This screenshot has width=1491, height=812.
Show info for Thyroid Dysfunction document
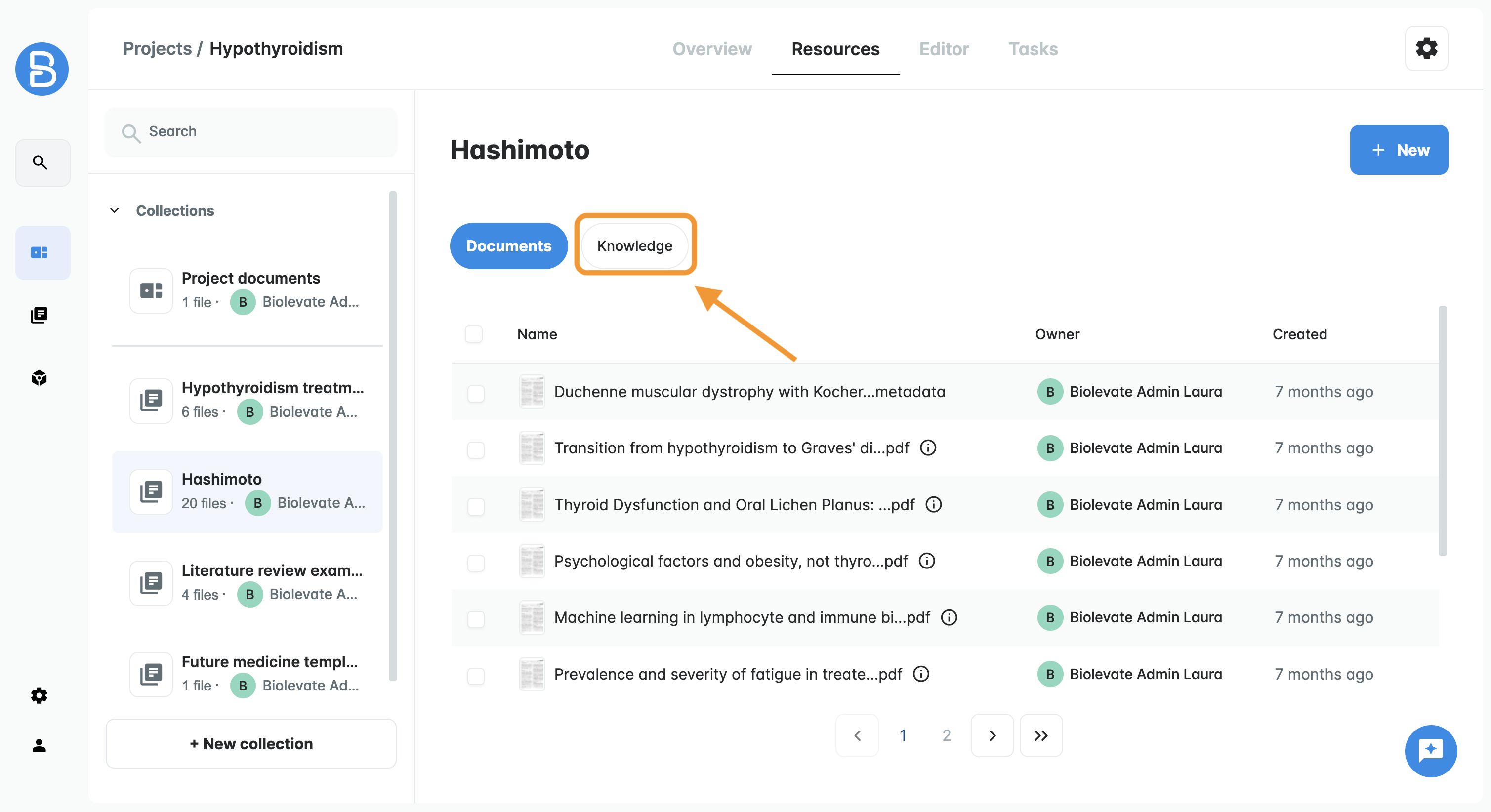click(933, 505)
